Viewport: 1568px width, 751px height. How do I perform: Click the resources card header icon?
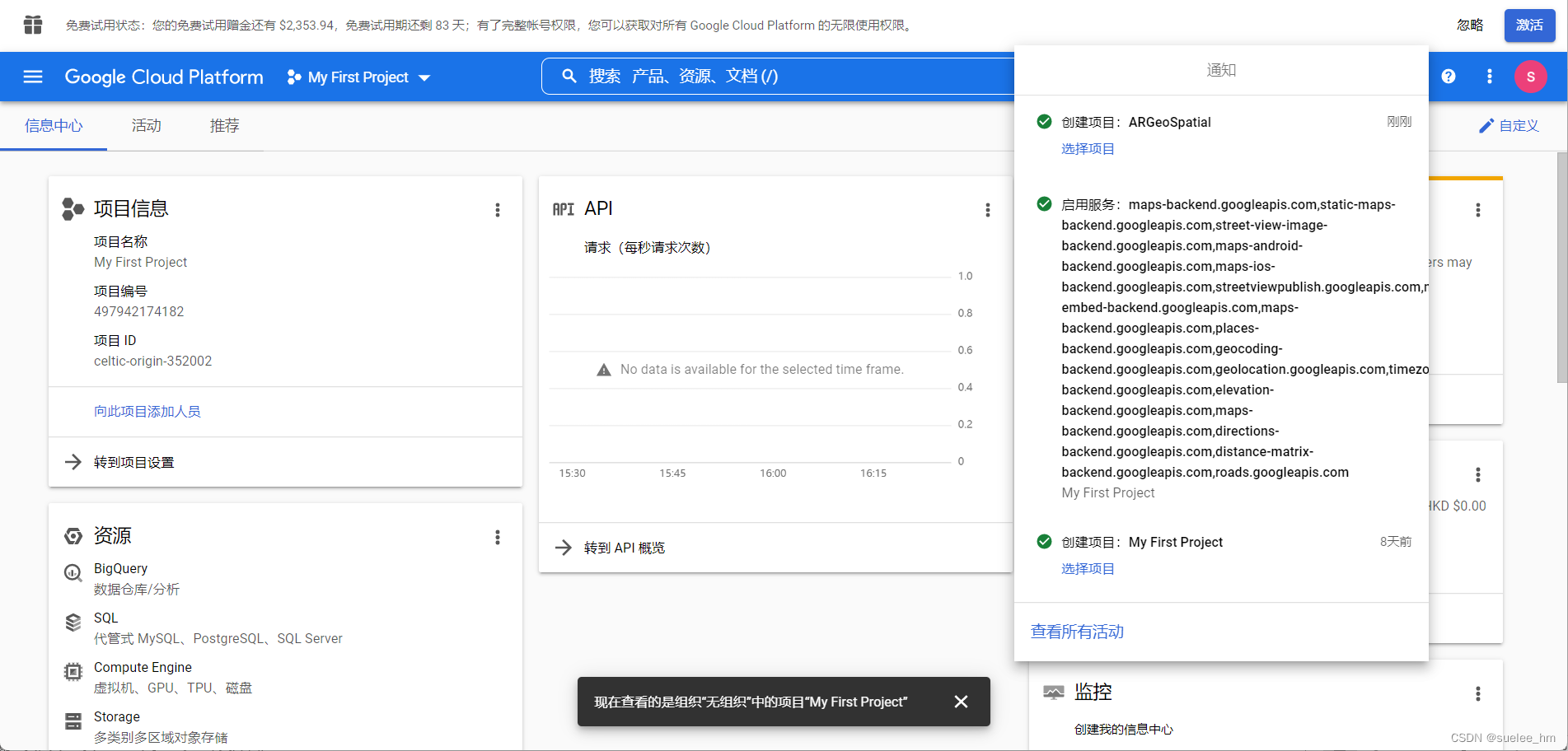coord(73,536)
